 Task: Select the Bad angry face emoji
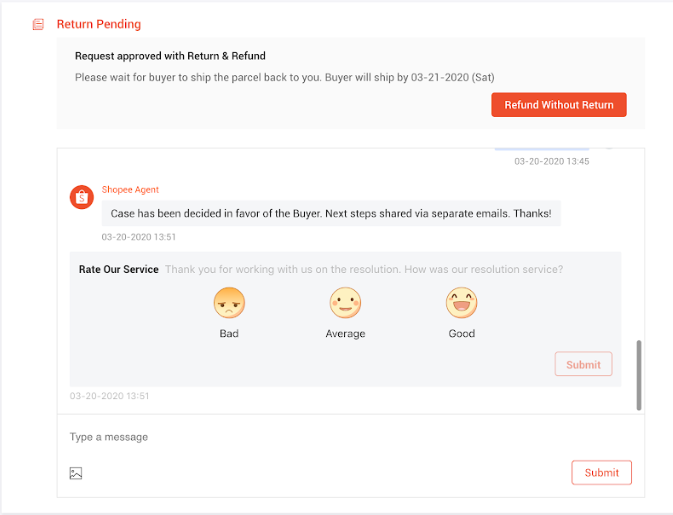click(x=229, y=303)
